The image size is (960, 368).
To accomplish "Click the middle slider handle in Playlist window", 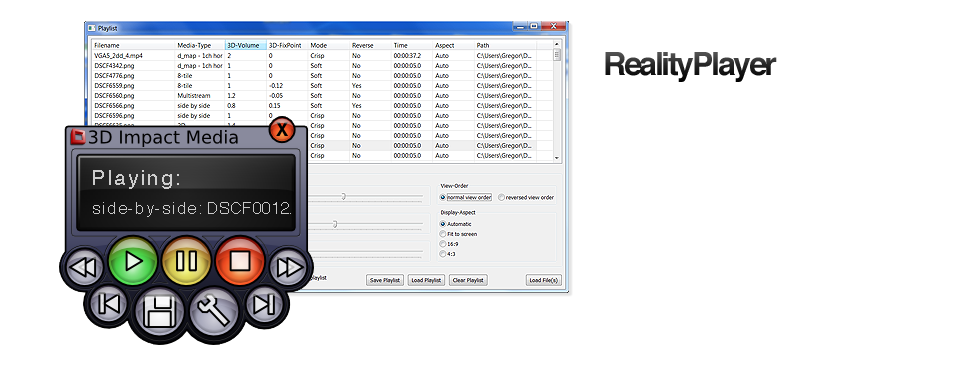I will pos(335,224).
